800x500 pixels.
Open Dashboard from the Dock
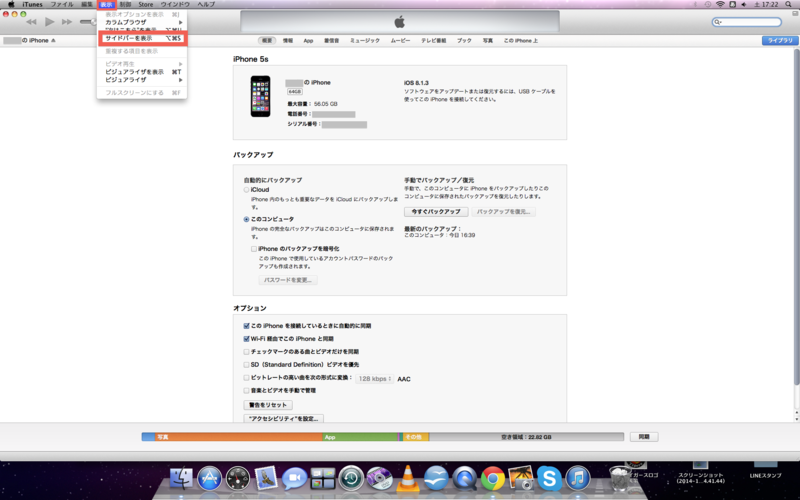pos(238,479)
